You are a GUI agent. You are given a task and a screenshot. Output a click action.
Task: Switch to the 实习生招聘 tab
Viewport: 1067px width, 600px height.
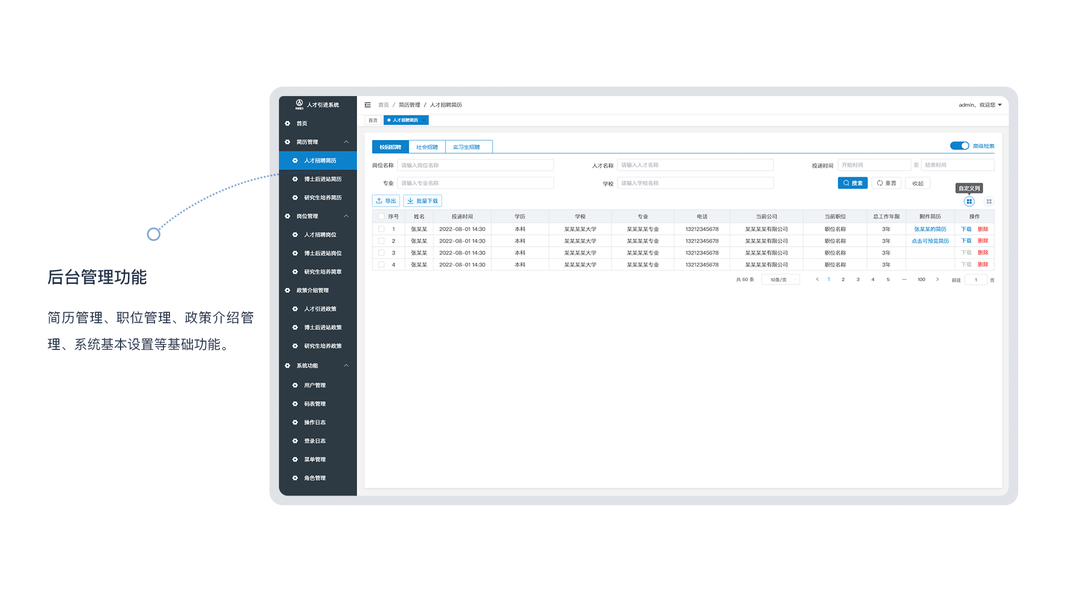click(467, 147)
